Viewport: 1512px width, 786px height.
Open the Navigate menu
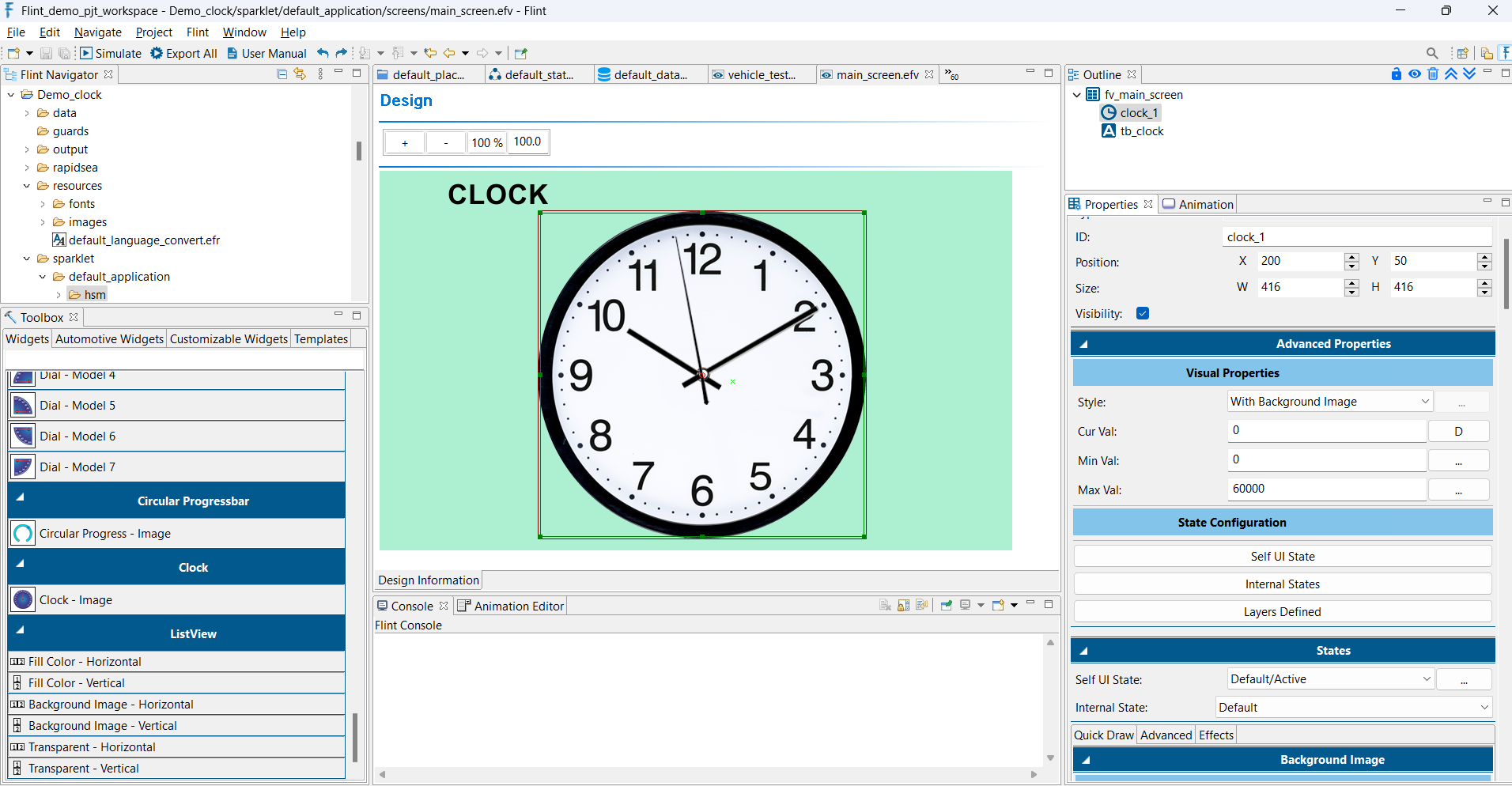(97, 32)
